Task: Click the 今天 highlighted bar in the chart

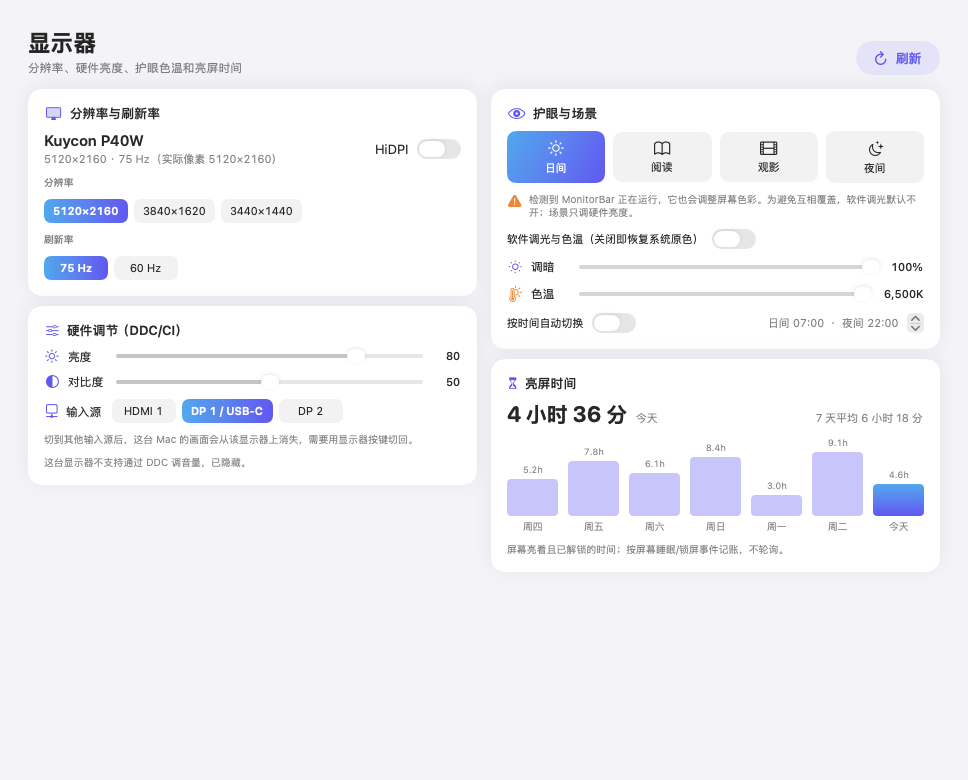Action: click(x=898, y=500)
